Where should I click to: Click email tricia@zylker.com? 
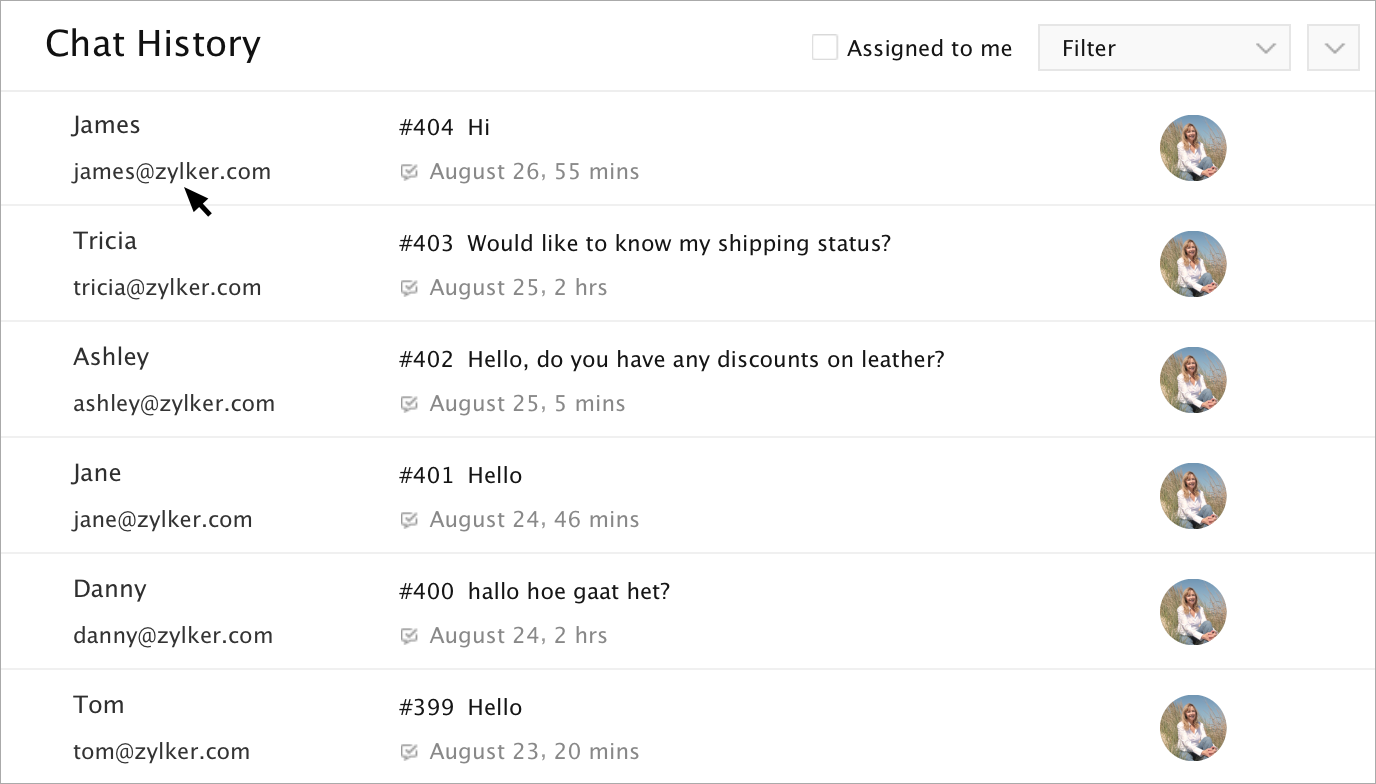(x=167, y=288)
